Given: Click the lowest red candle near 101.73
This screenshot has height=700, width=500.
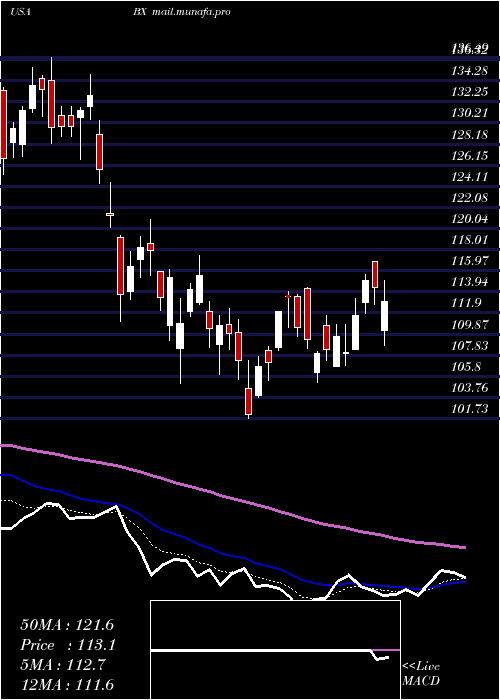Looking at the screenshot, I should [248, 401].
